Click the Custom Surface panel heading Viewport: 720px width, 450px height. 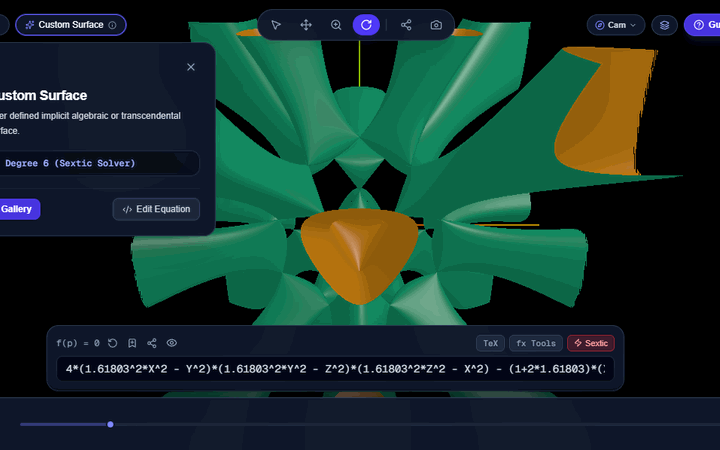[x=42, y=96]
